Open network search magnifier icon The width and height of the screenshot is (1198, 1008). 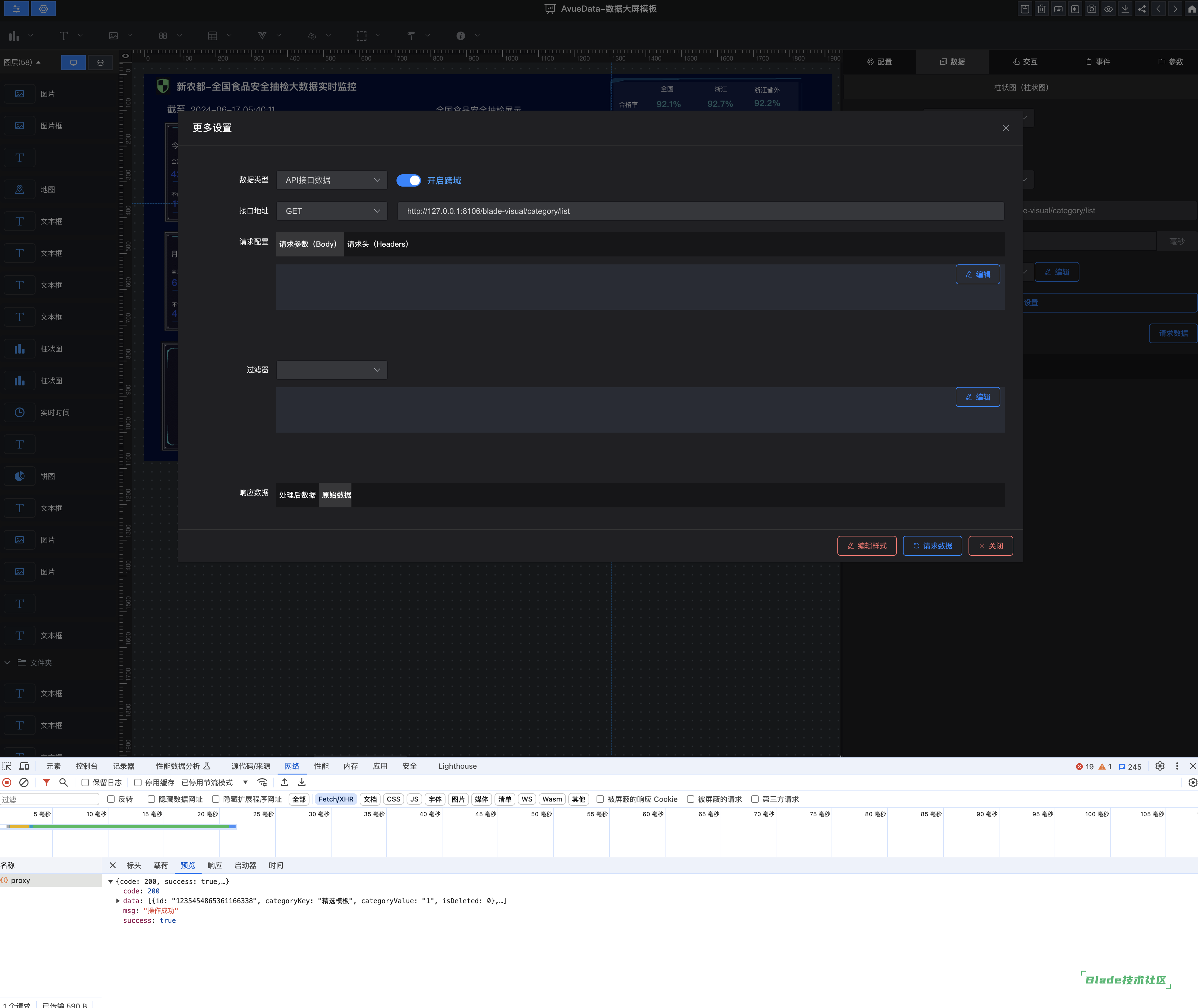pos(63,782)
